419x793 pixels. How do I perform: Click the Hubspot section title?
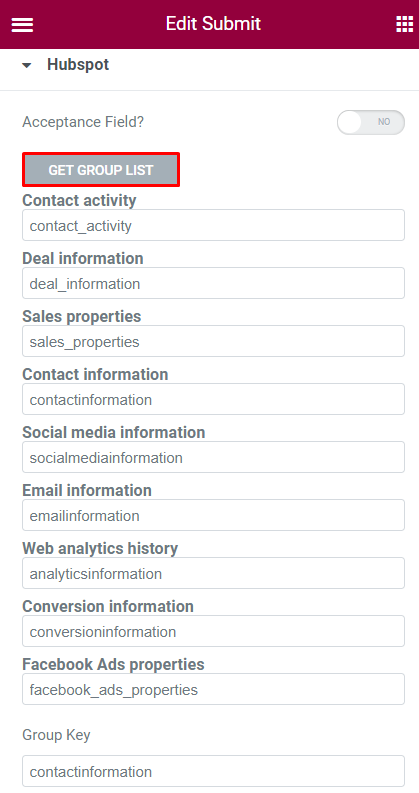pyautogui.click(x=78, y=65)
